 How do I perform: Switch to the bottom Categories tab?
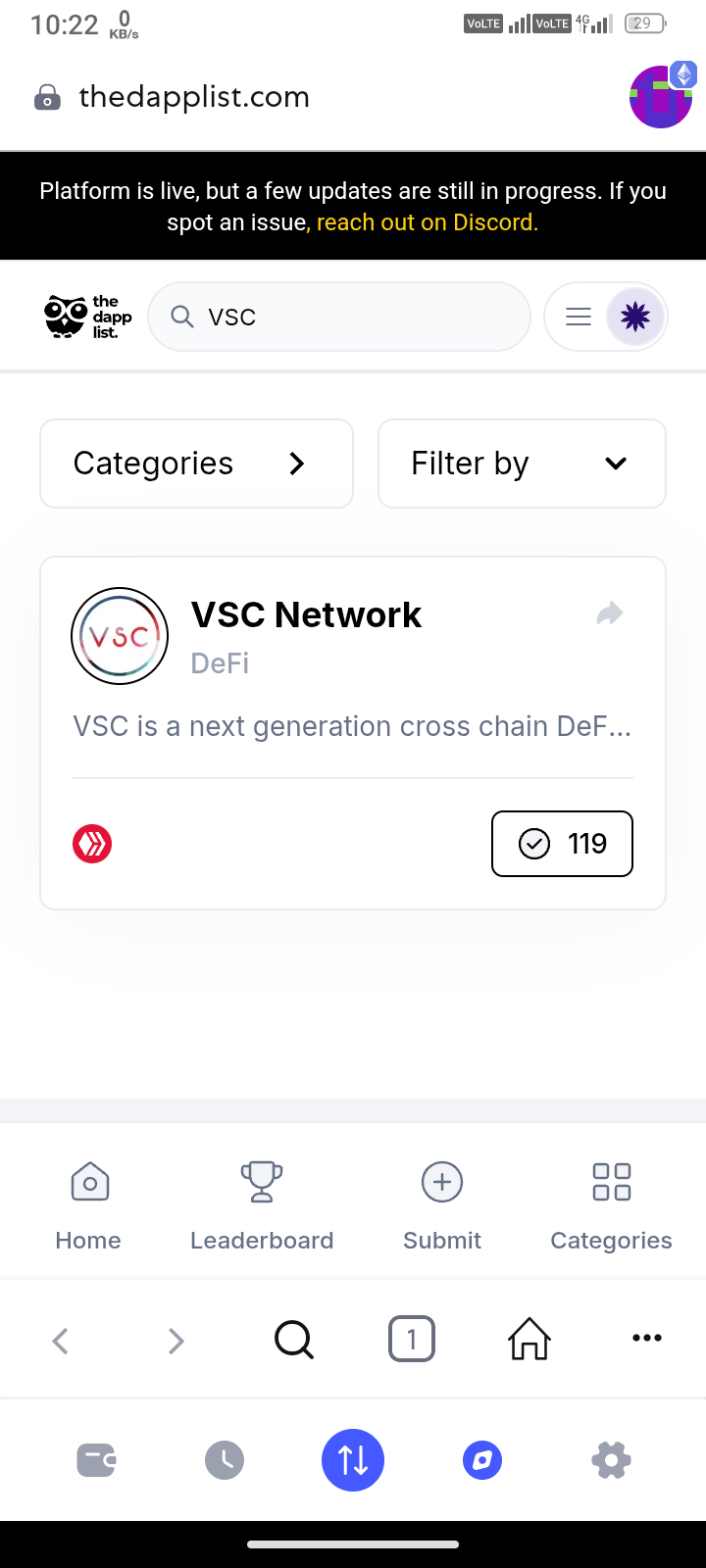point(611,1205)
